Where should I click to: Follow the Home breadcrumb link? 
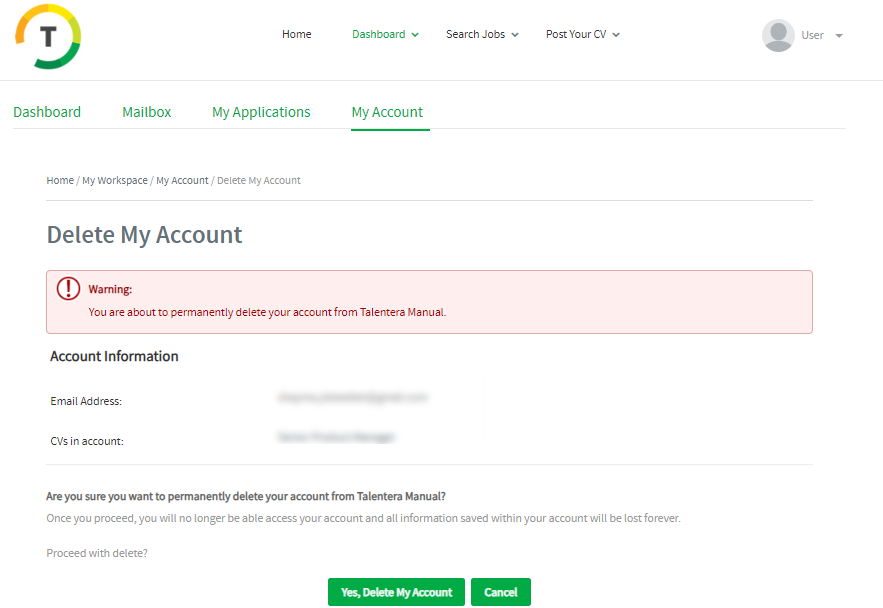(60, 180)
